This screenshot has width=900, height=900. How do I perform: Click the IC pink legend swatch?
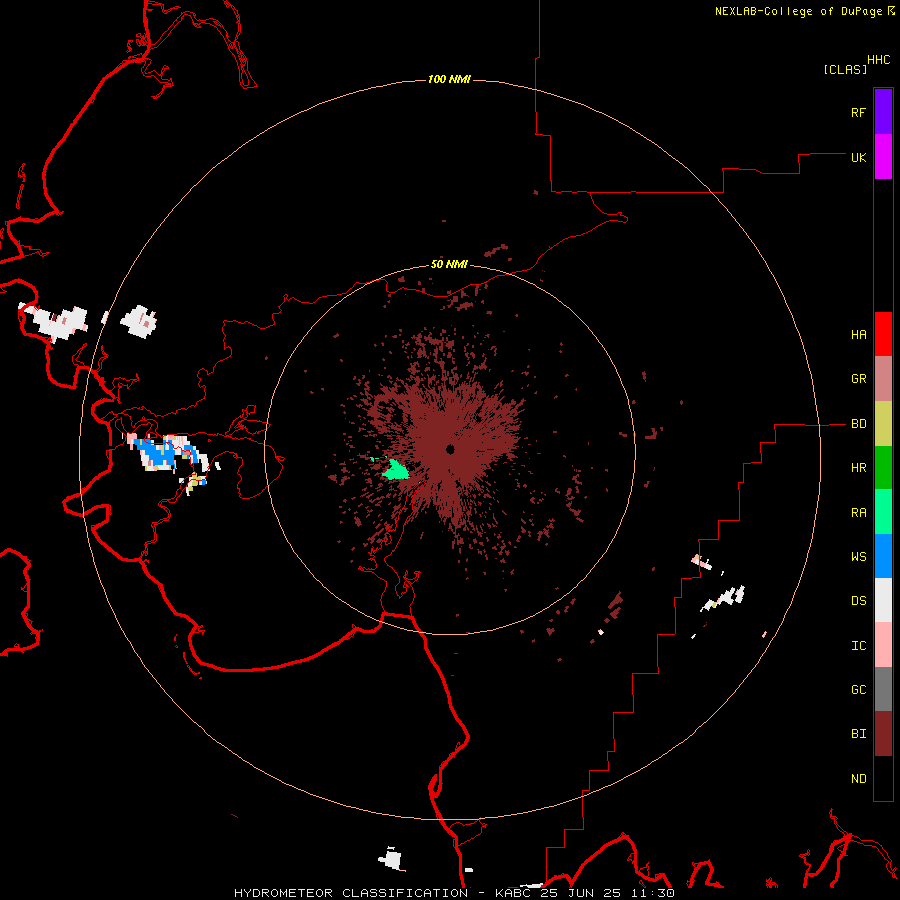[883, 645]
